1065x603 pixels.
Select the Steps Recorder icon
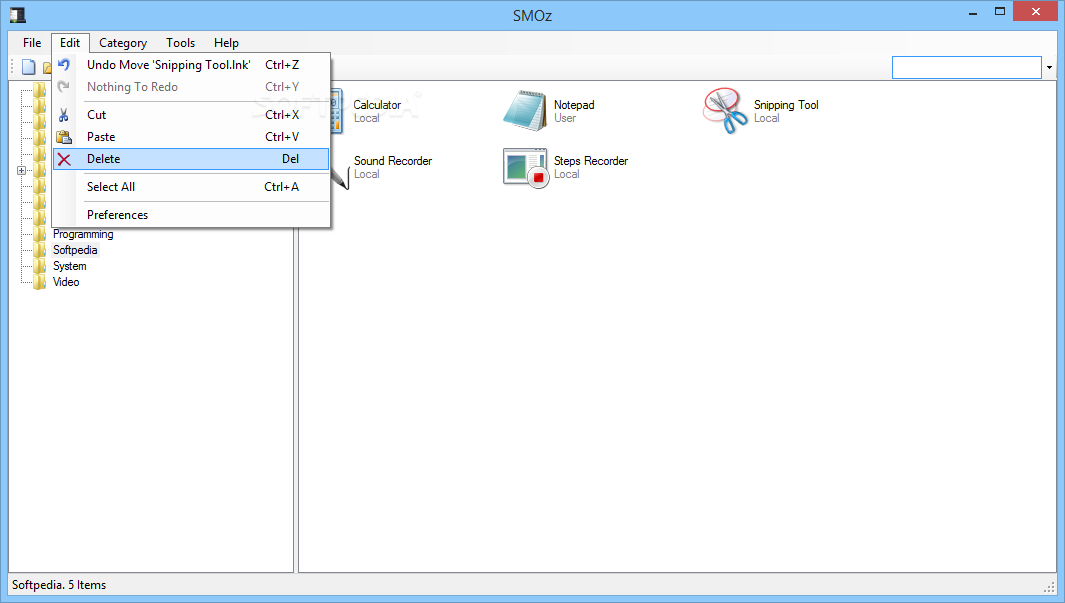[526, 167]
